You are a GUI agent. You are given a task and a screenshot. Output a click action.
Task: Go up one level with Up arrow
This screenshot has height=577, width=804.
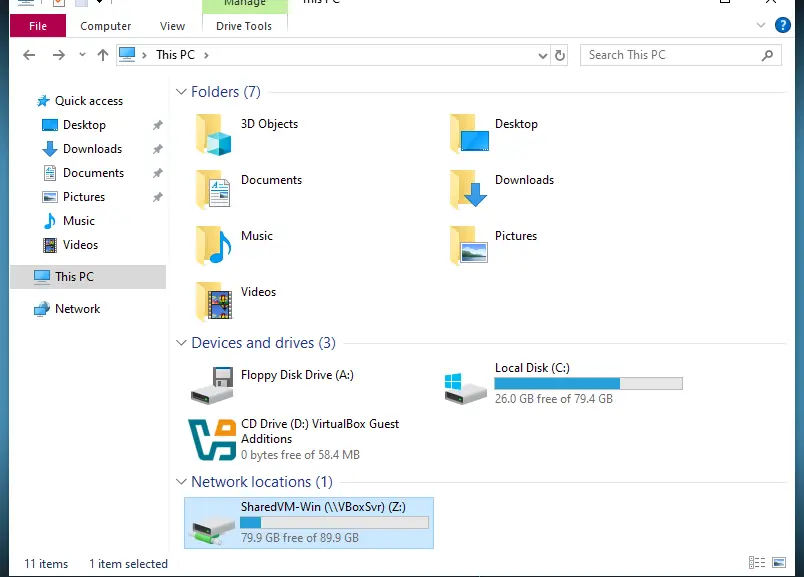tap(103, 55)
